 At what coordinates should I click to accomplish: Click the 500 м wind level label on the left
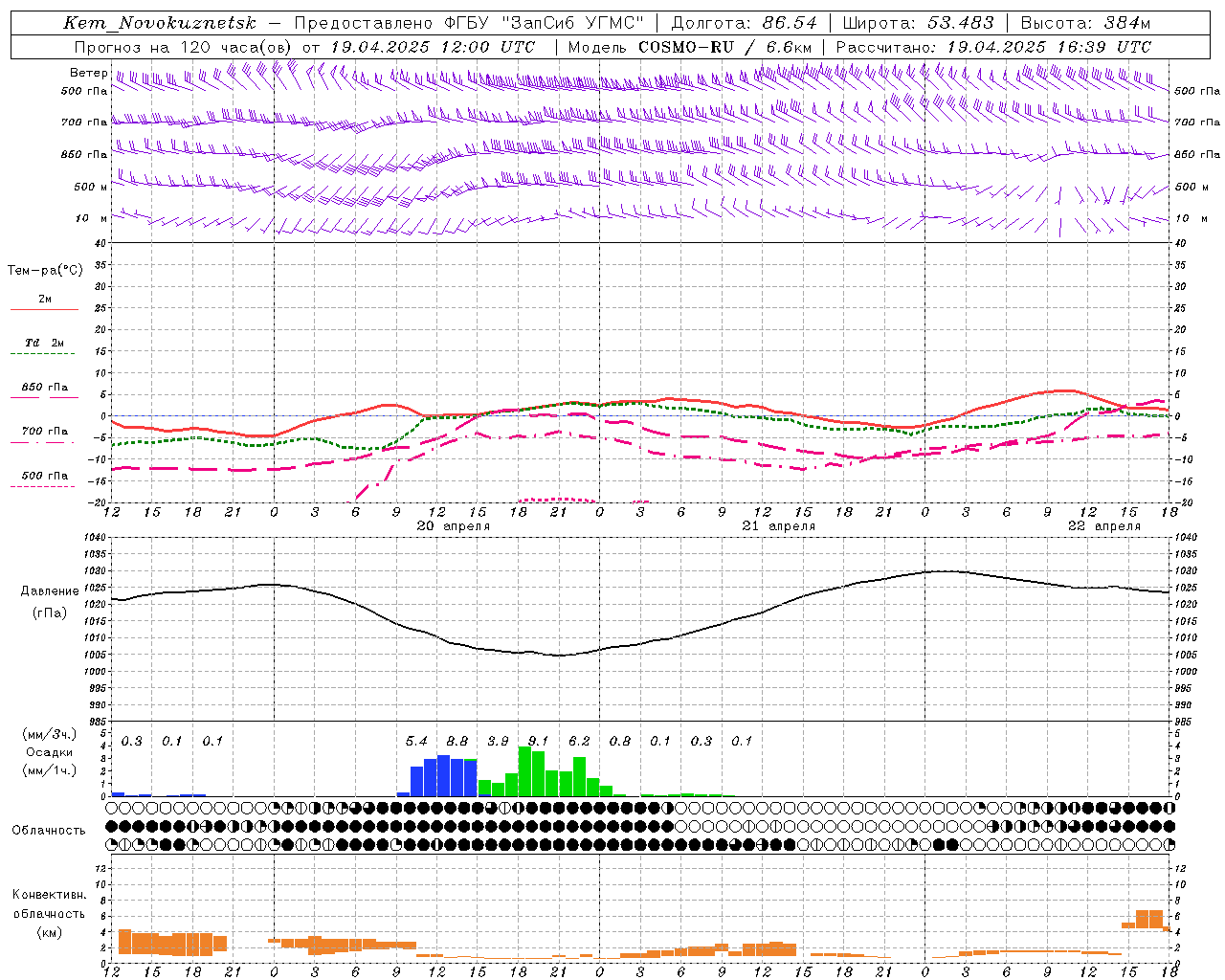click(91, 187)
